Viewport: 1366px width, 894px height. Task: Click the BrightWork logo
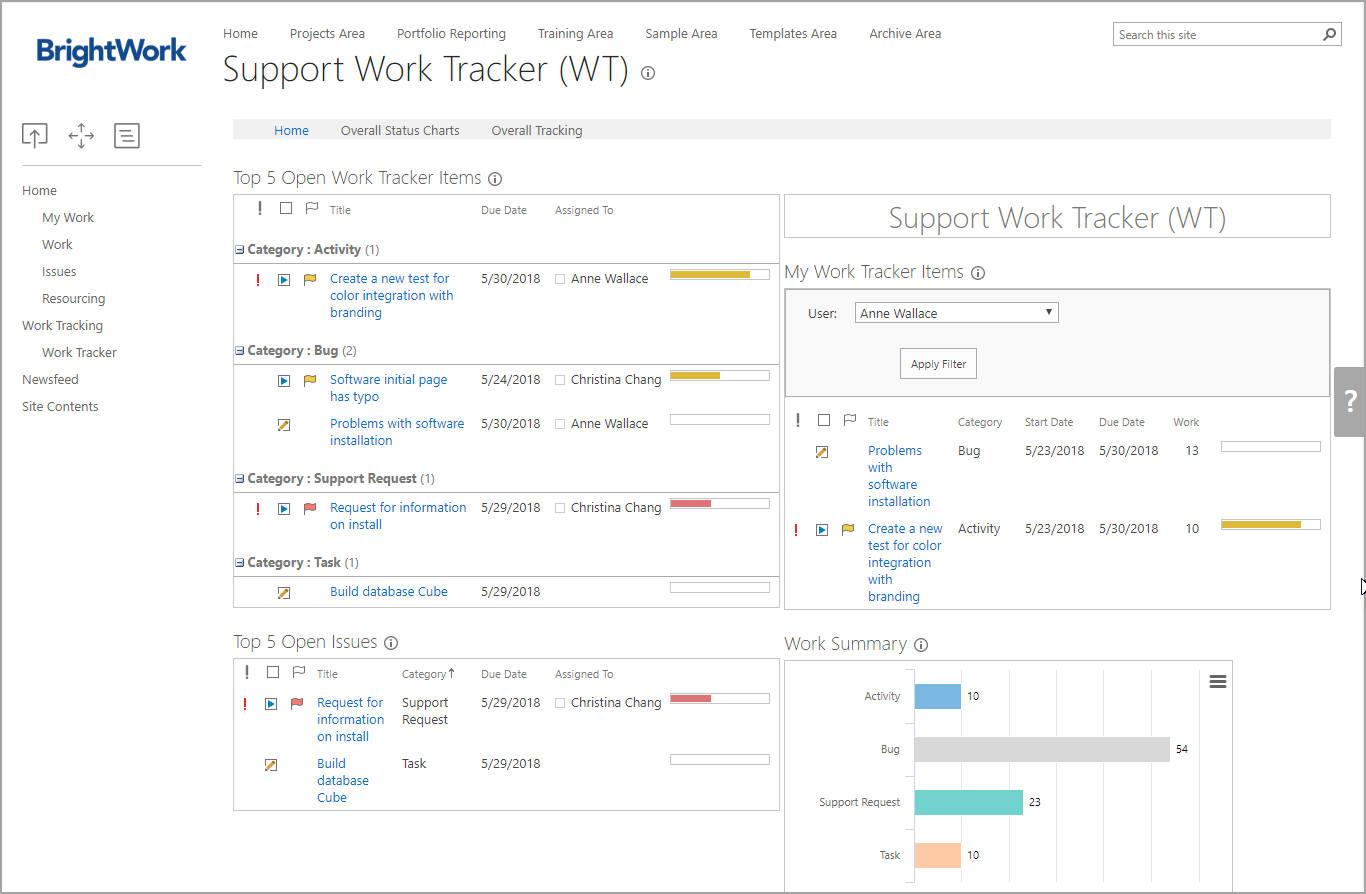coord(111,51)
